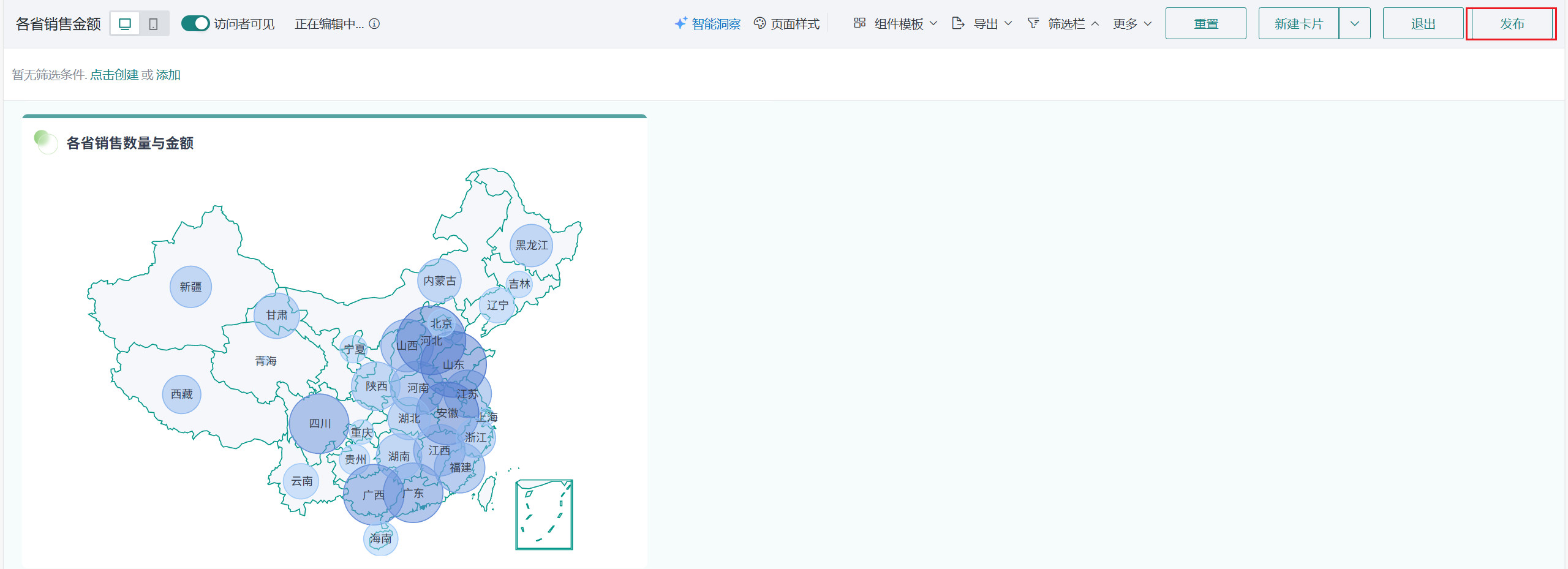This screenshot has height=569, width=1568.
Task: Open 智能洞察 sparkle icon
Action: 680,24
